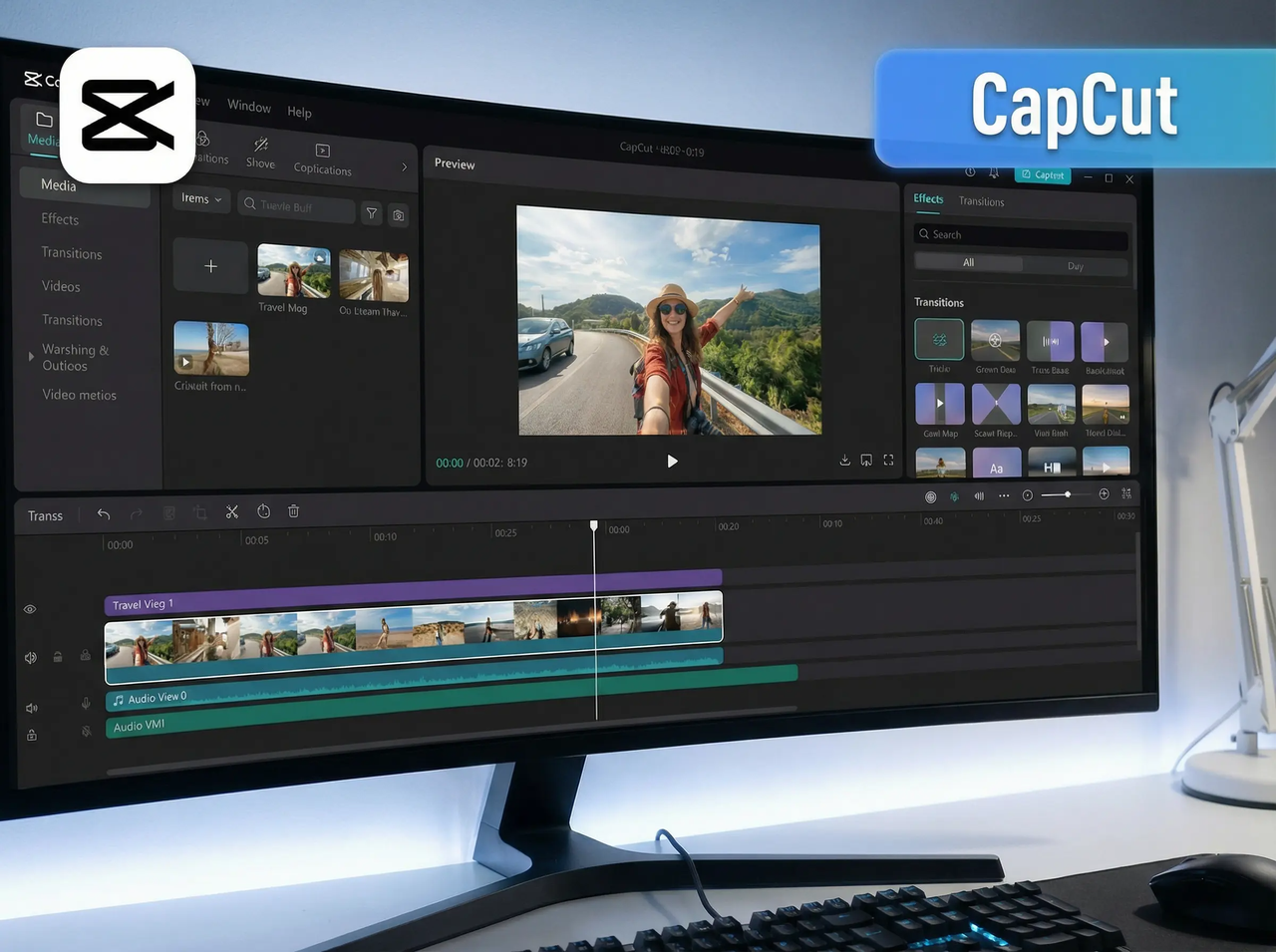Hide the Travel Vieg 1 track with the eye toggle
The width and height of the screenshot is (1276, 952).
click(29, 608)
